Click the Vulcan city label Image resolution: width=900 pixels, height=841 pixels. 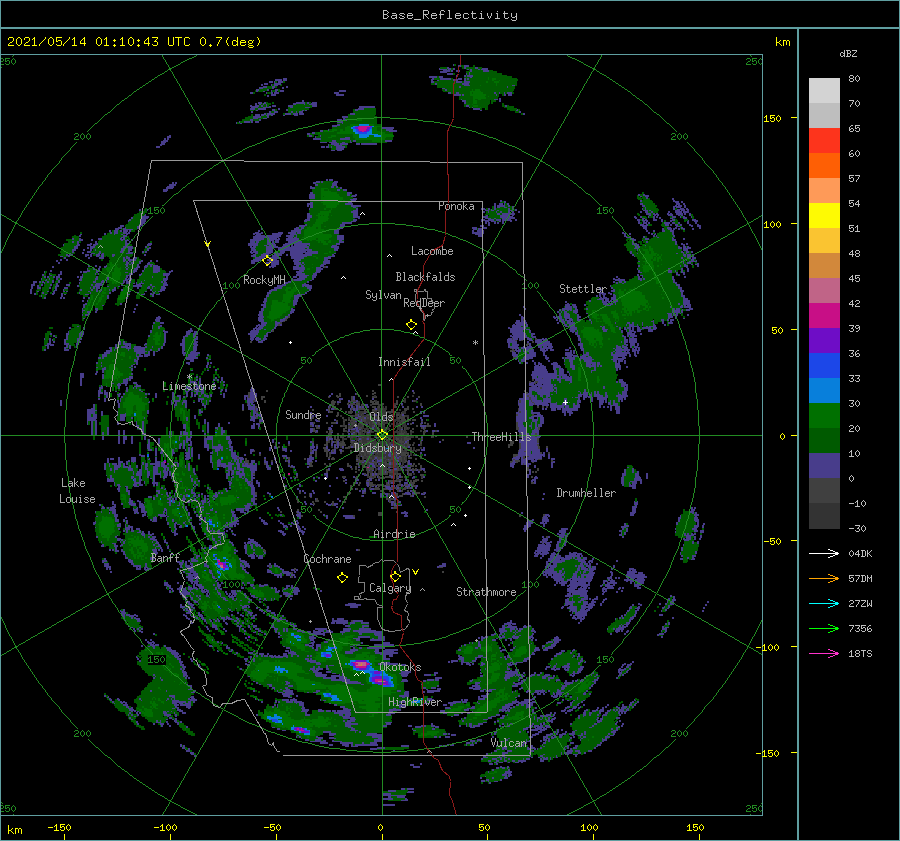(509, 743)
